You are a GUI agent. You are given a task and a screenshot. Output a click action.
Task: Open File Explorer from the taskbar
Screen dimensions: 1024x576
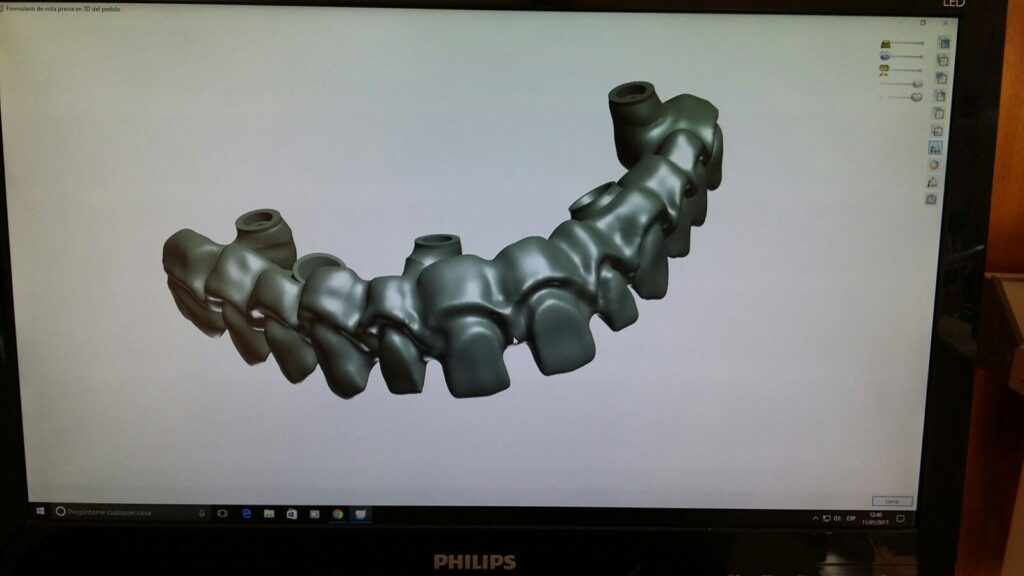269,514
